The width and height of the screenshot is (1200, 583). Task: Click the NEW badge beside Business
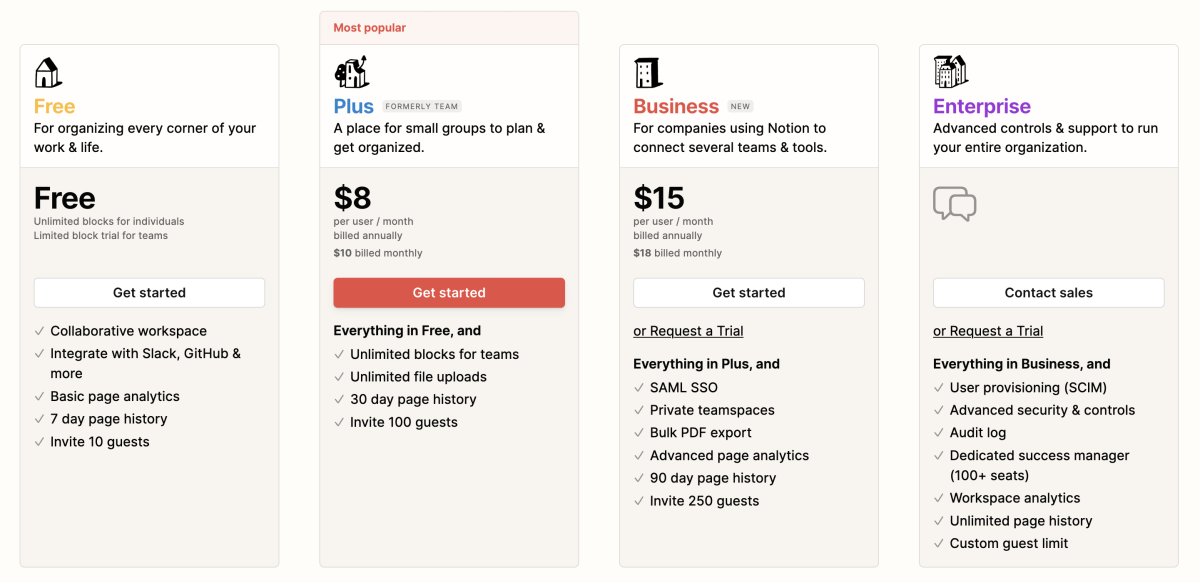click(x=740, y=106)
